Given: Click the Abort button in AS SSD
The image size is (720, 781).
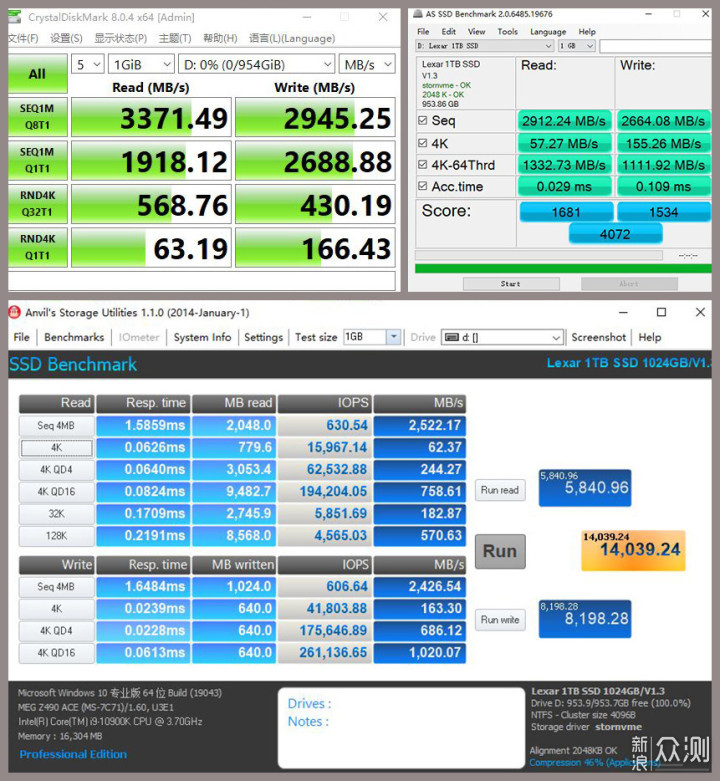Looking at the screenshot, I should (x=629, y=283).
